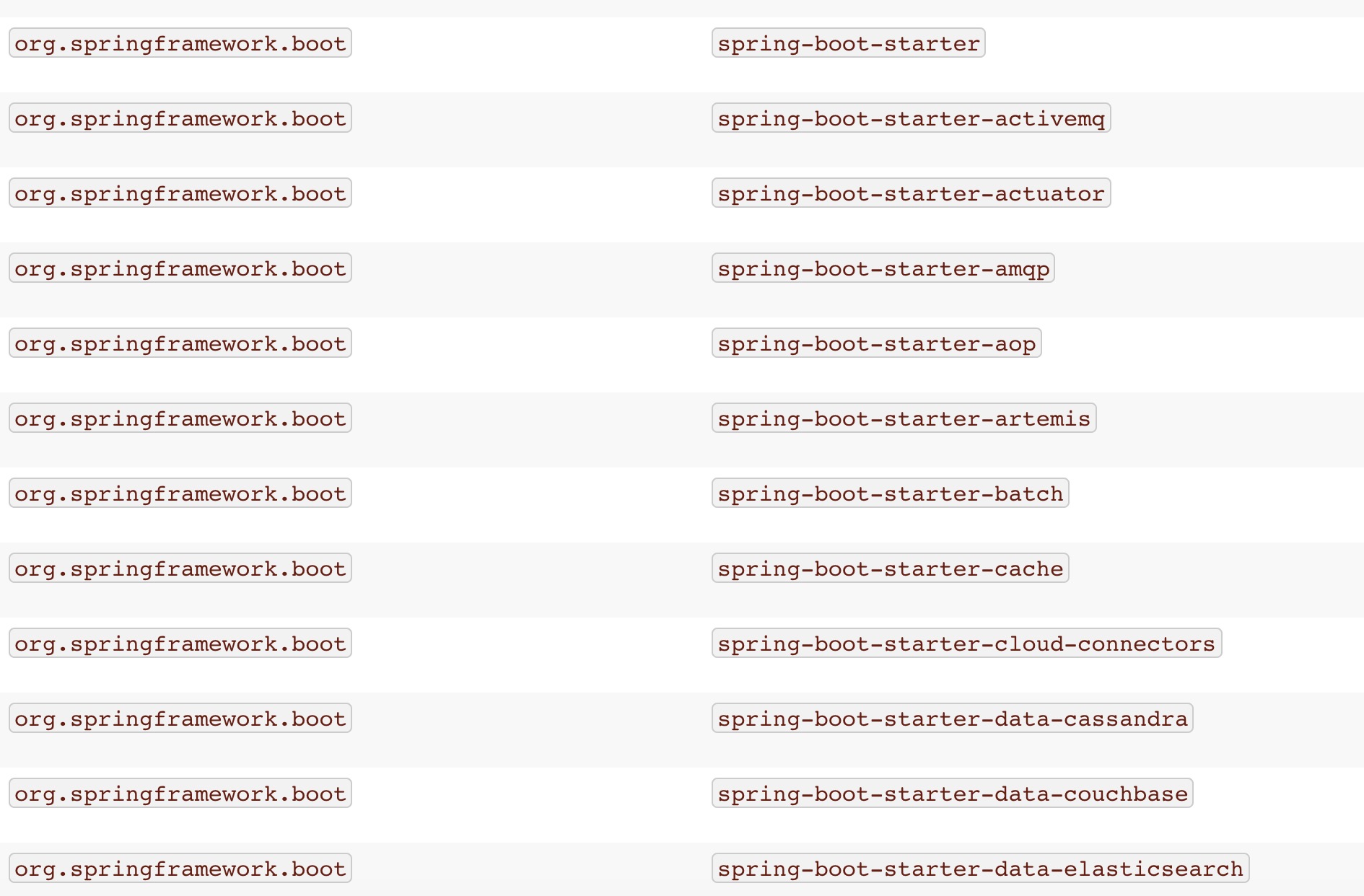Select the spring-boot-starter-amqp entry
Viewport: 1364px width, 896px height.
coord(883,268)
